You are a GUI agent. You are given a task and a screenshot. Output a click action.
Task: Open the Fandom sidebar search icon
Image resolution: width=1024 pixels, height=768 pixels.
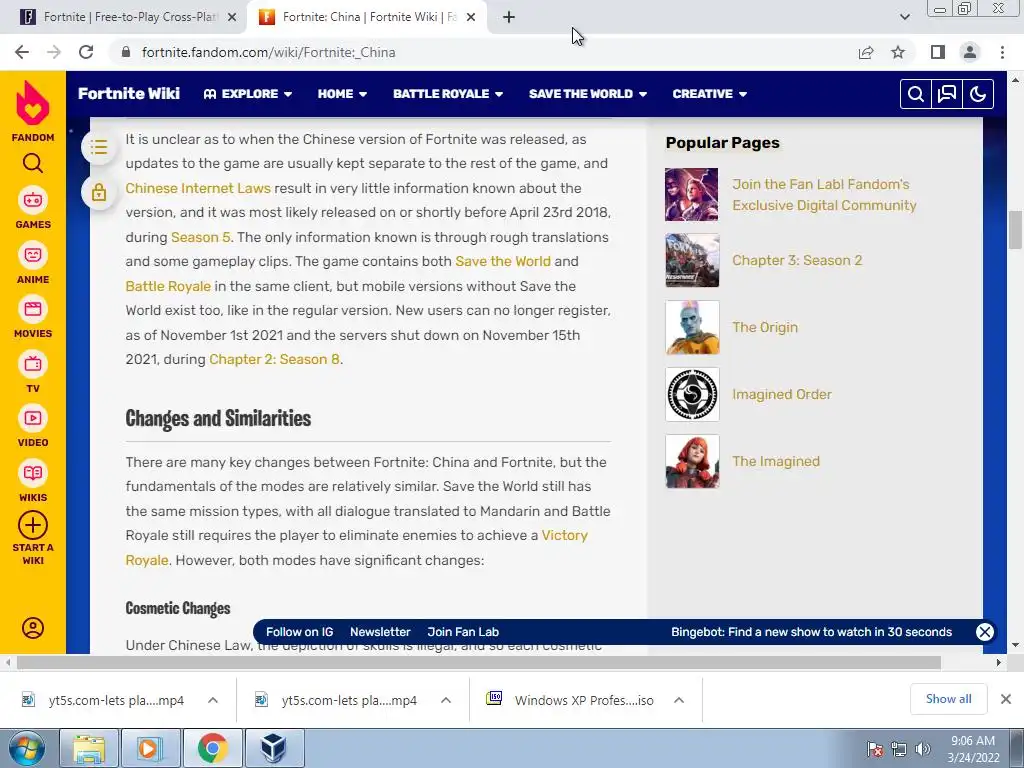33,163
